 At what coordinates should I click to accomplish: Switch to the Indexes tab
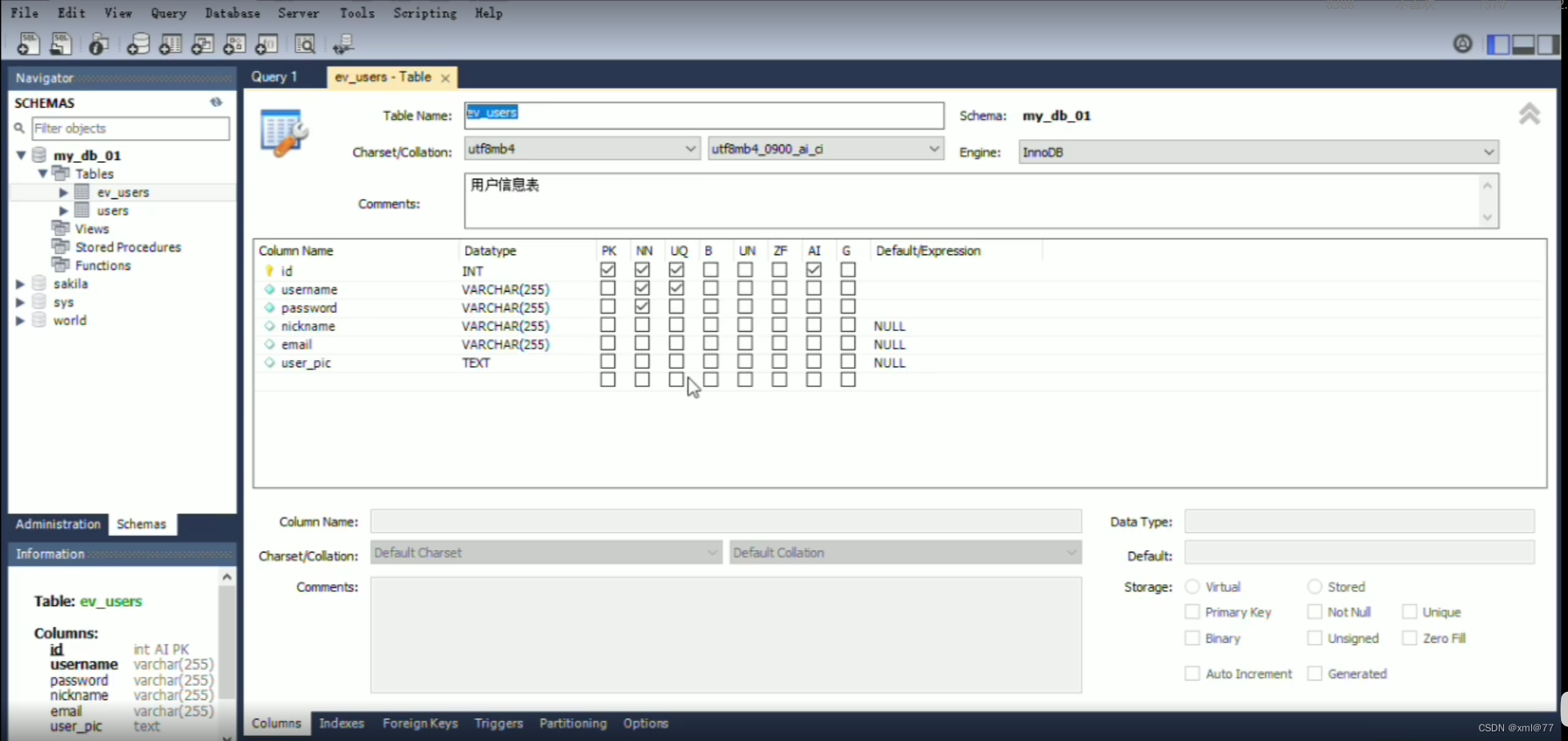pos(342,723)
